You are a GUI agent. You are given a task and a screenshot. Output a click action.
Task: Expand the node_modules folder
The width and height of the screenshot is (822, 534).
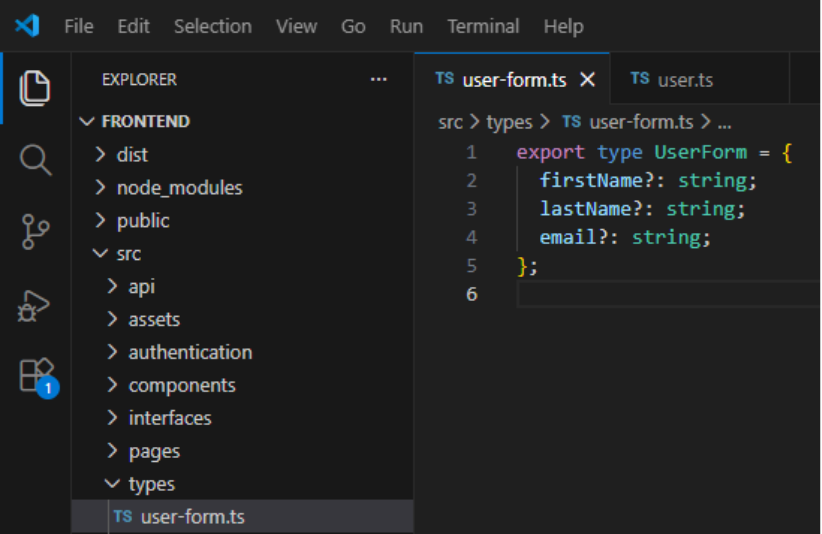pos(179,187)
